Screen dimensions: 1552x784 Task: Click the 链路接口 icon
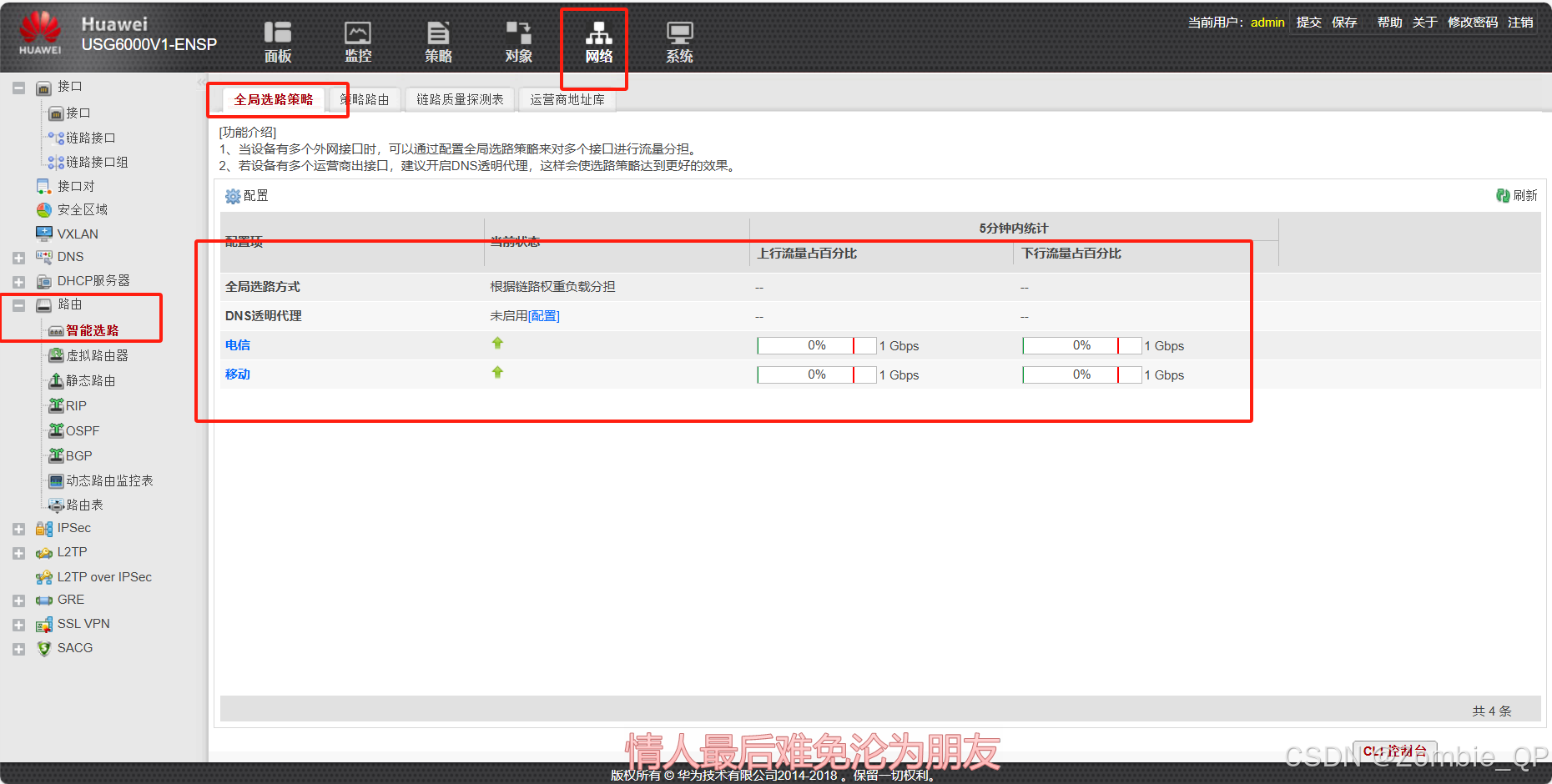(56, 138)
